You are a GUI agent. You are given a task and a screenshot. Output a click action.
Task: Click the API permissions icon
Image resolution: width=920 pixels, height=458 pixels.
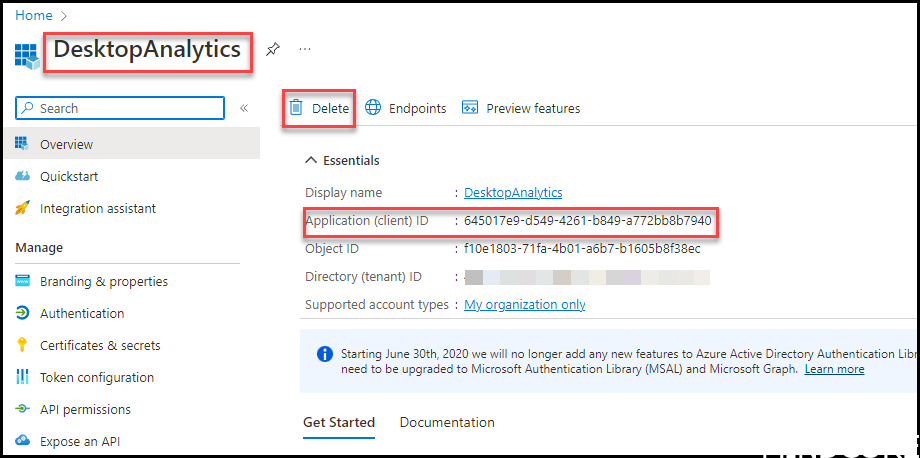pos(22,409)
